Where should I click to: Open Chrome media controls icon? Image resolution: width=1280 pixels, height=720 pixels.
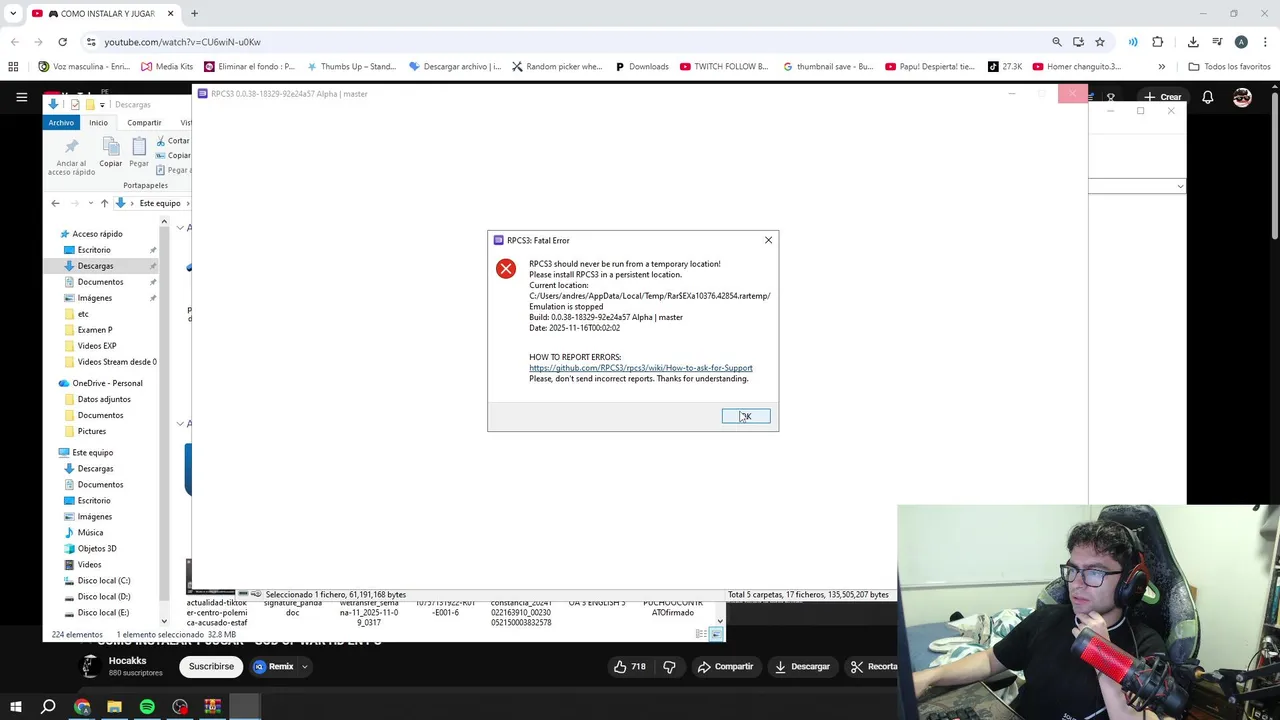click(x=1217, y=42)
